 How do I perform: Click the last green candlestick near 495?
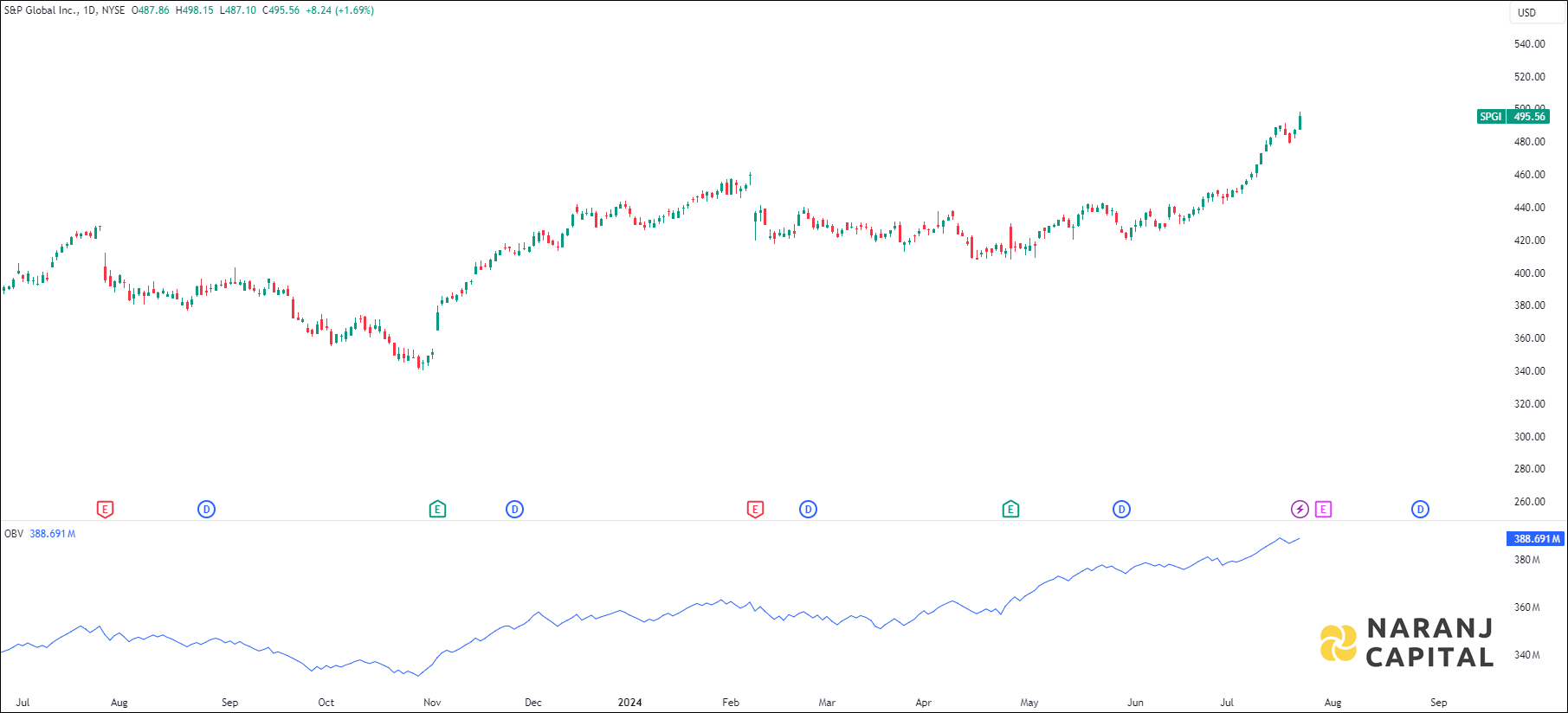click(x=1300, y=122)
